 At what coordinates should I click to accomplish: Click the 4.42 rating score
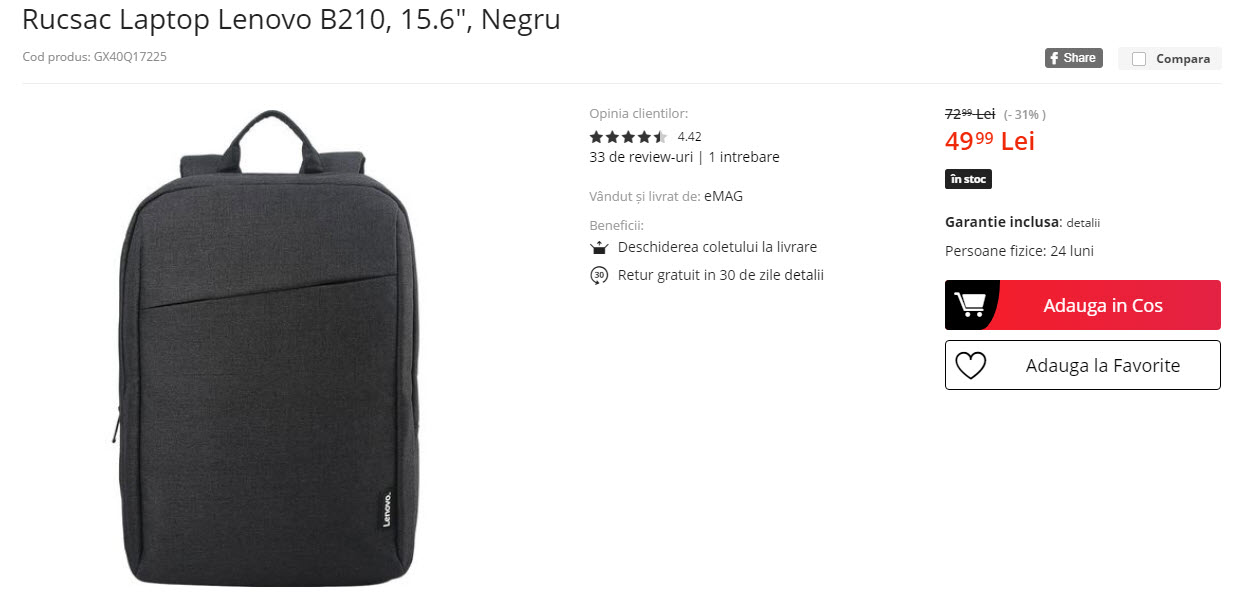tap(689, 137)
